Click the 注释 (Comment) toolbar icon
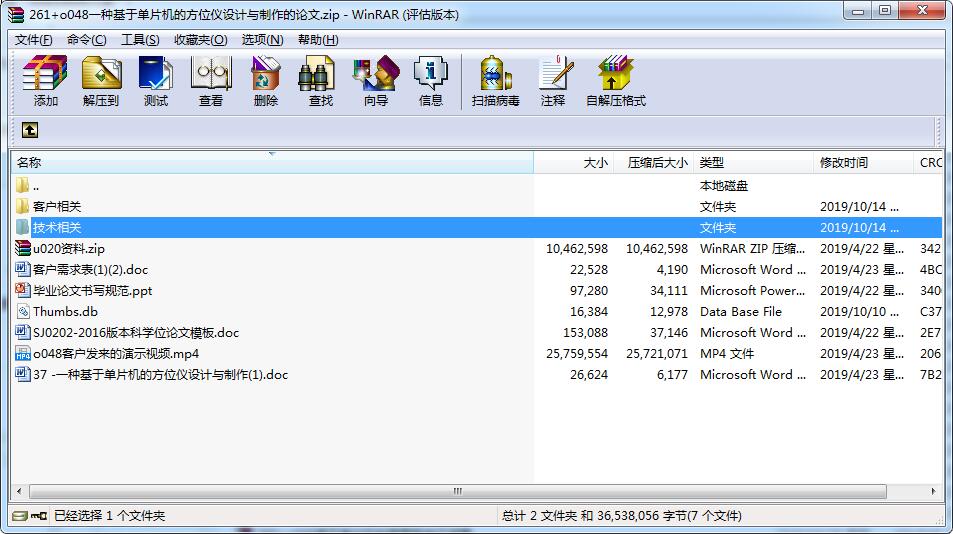The width and height of the screenshot is (953, 534). pos(556,74)
